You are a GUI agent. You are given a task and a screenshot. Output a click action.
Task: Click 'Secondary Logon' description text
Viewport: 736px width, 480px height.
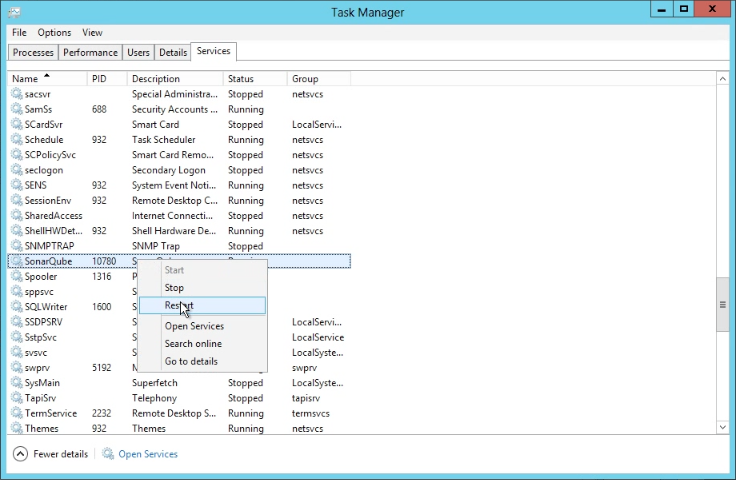click(x=169, y=170)
